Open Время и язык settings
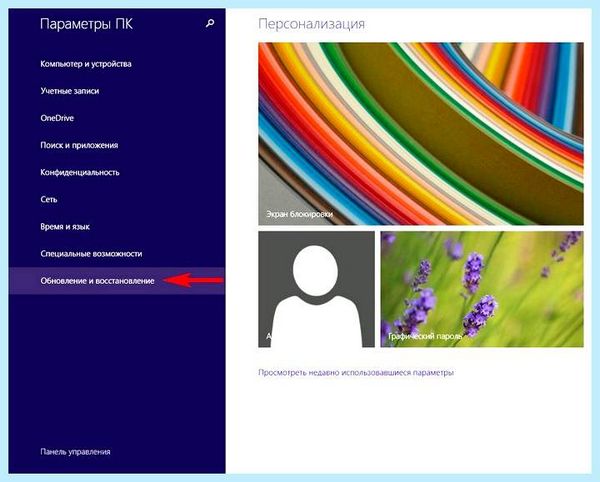600x482 pixels. tap(65, 227)
